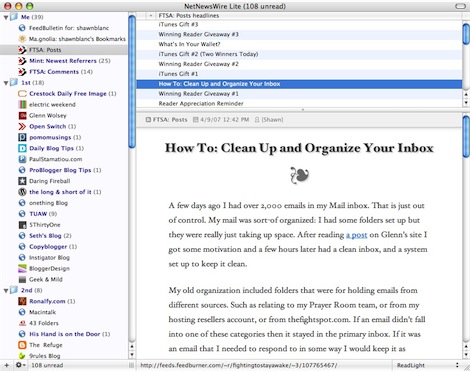Select headline How To: Clean Up and Organize Your Inbox

tap(299, 84)
